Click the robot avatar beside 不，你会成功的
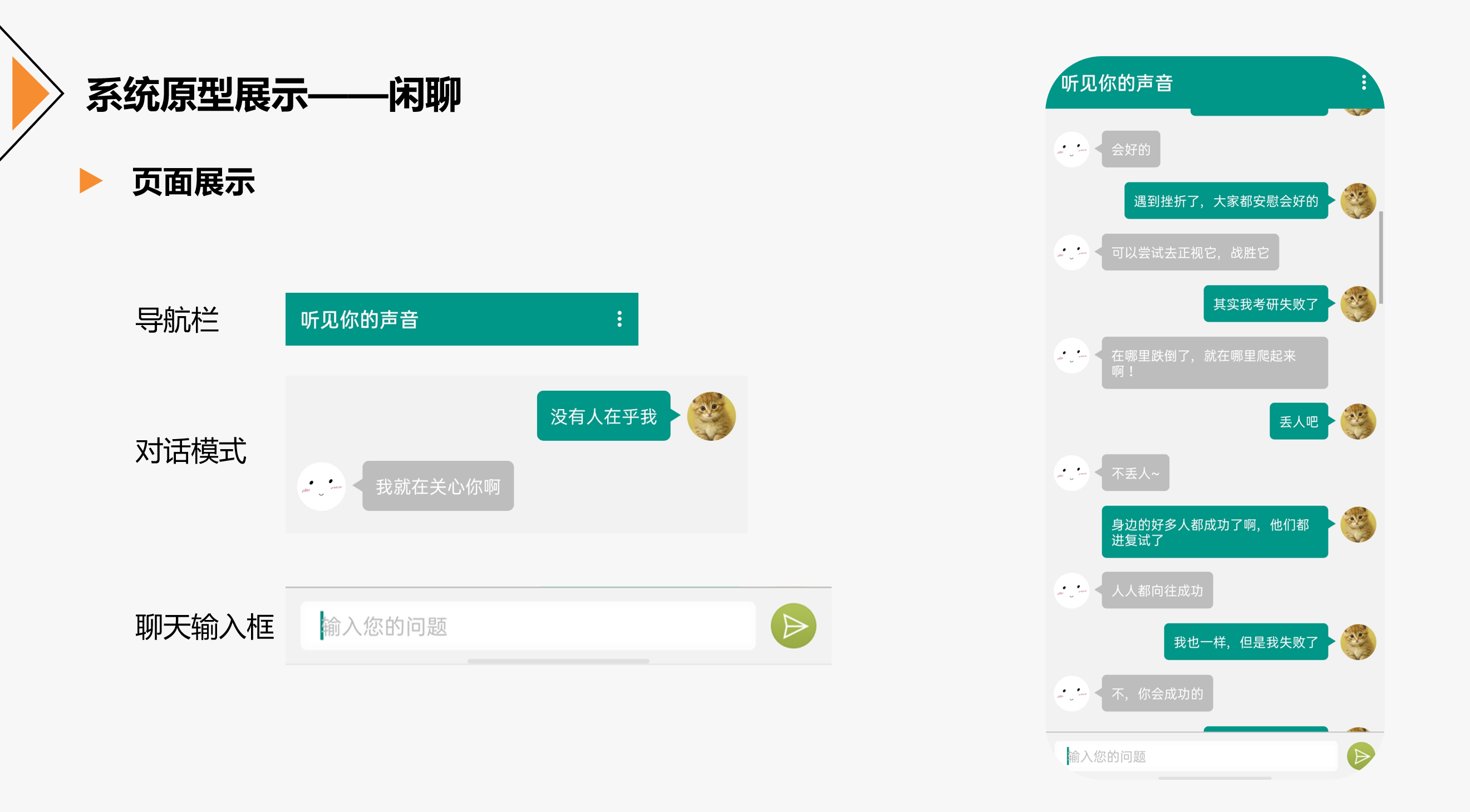The image size is (1470, 812). pos(1071,693)
